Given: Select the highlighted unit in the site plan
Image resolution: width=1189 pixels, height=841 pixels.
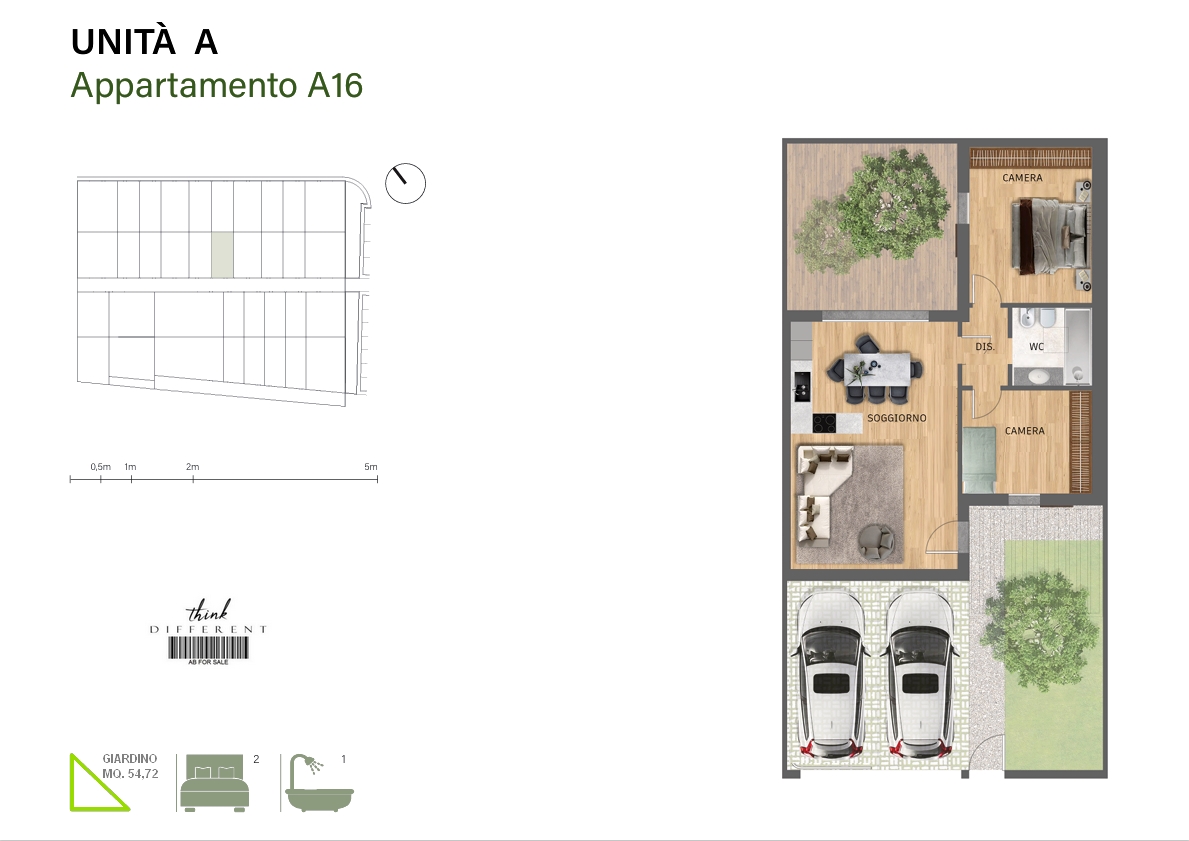Looking at the screenshot, I should tap(222, 254).
